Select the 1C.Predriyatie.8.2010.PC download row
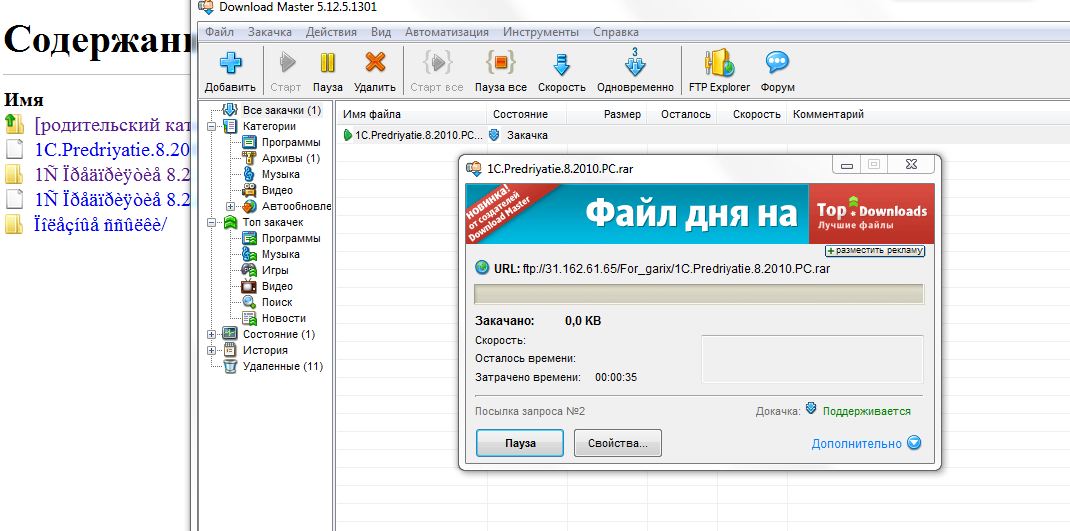 click(x=703, y=135)
